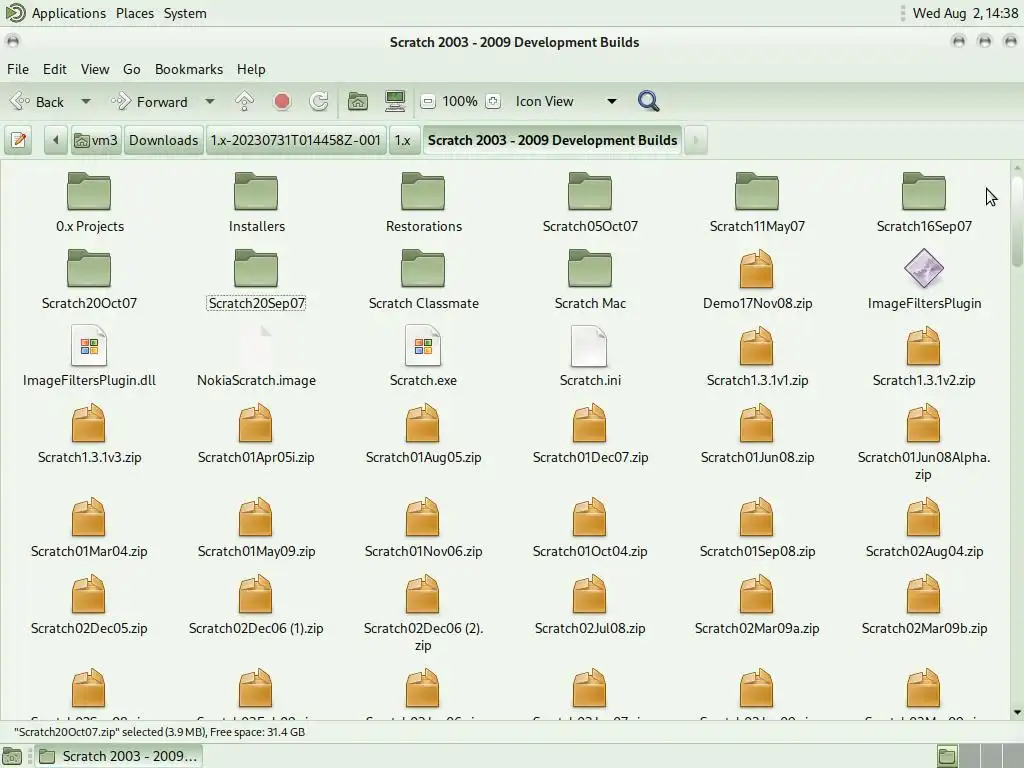1024x768 pixels.
Task: Select the Demo17Nov08.zip archive
Action: click(757, 280)
